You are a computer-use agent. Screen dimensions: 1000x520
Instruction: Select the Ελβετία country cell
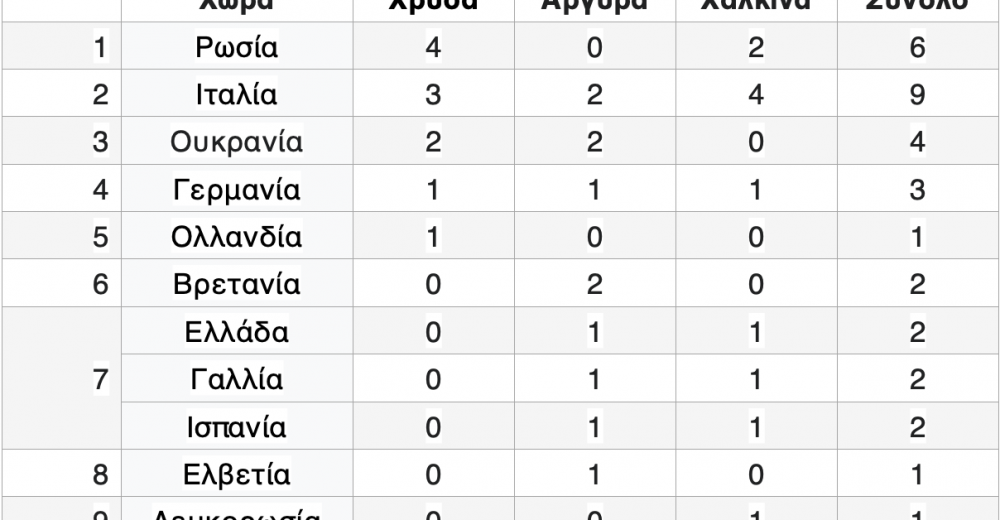point(237,474)
